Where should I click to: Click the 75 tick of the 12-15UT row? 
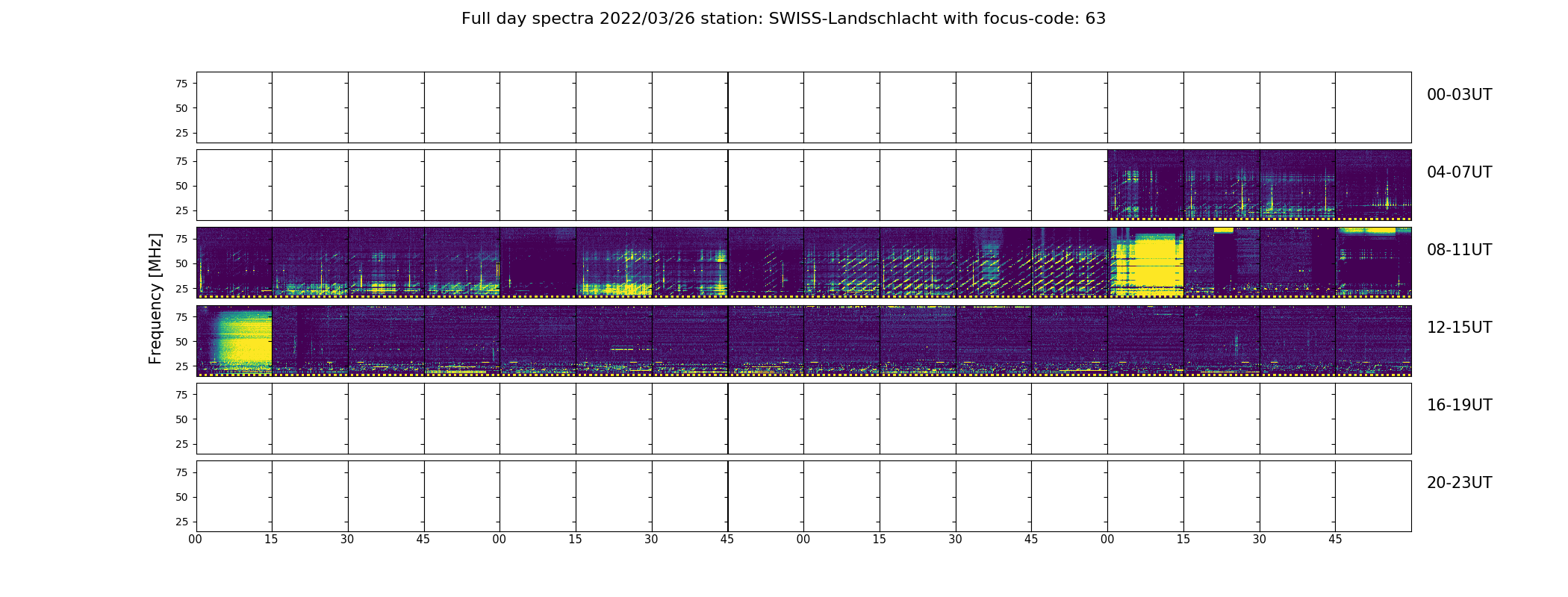coord(181,317)
